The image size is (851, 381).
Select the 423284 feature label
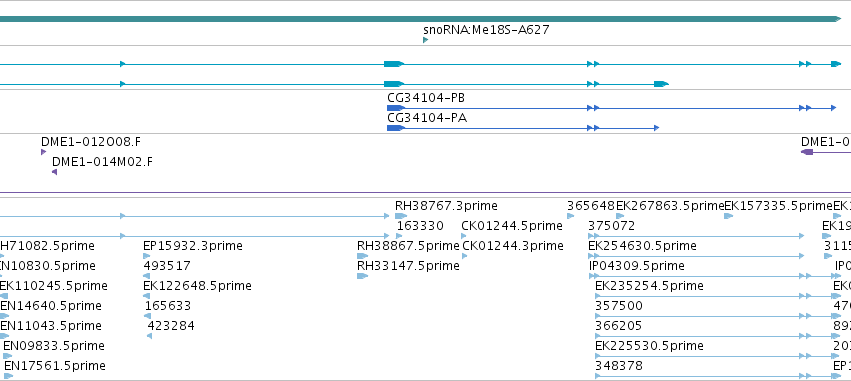point(171,326)
